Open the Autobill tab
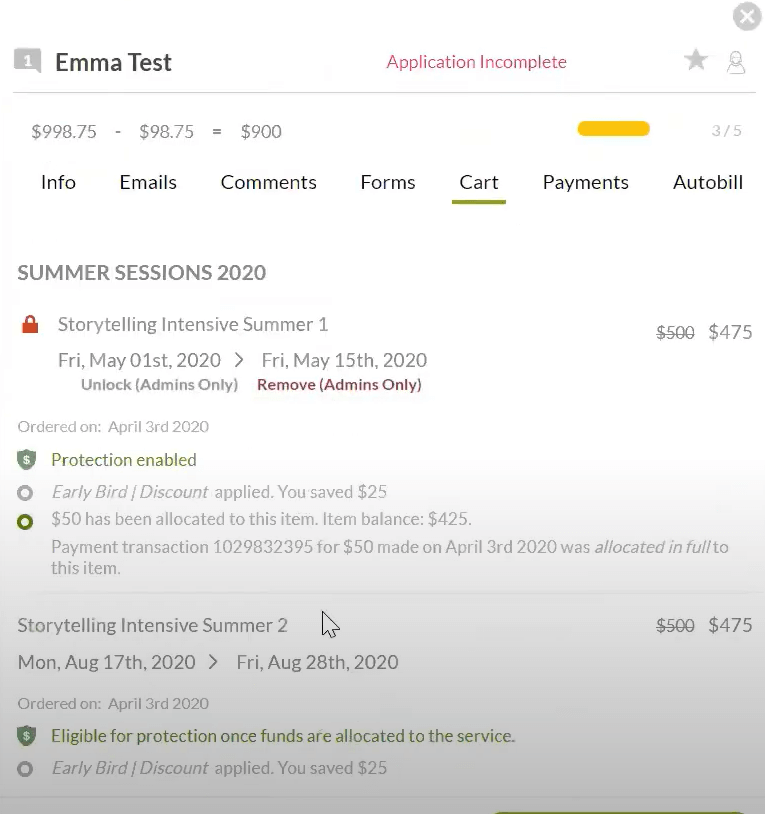 tap(707, 182)
